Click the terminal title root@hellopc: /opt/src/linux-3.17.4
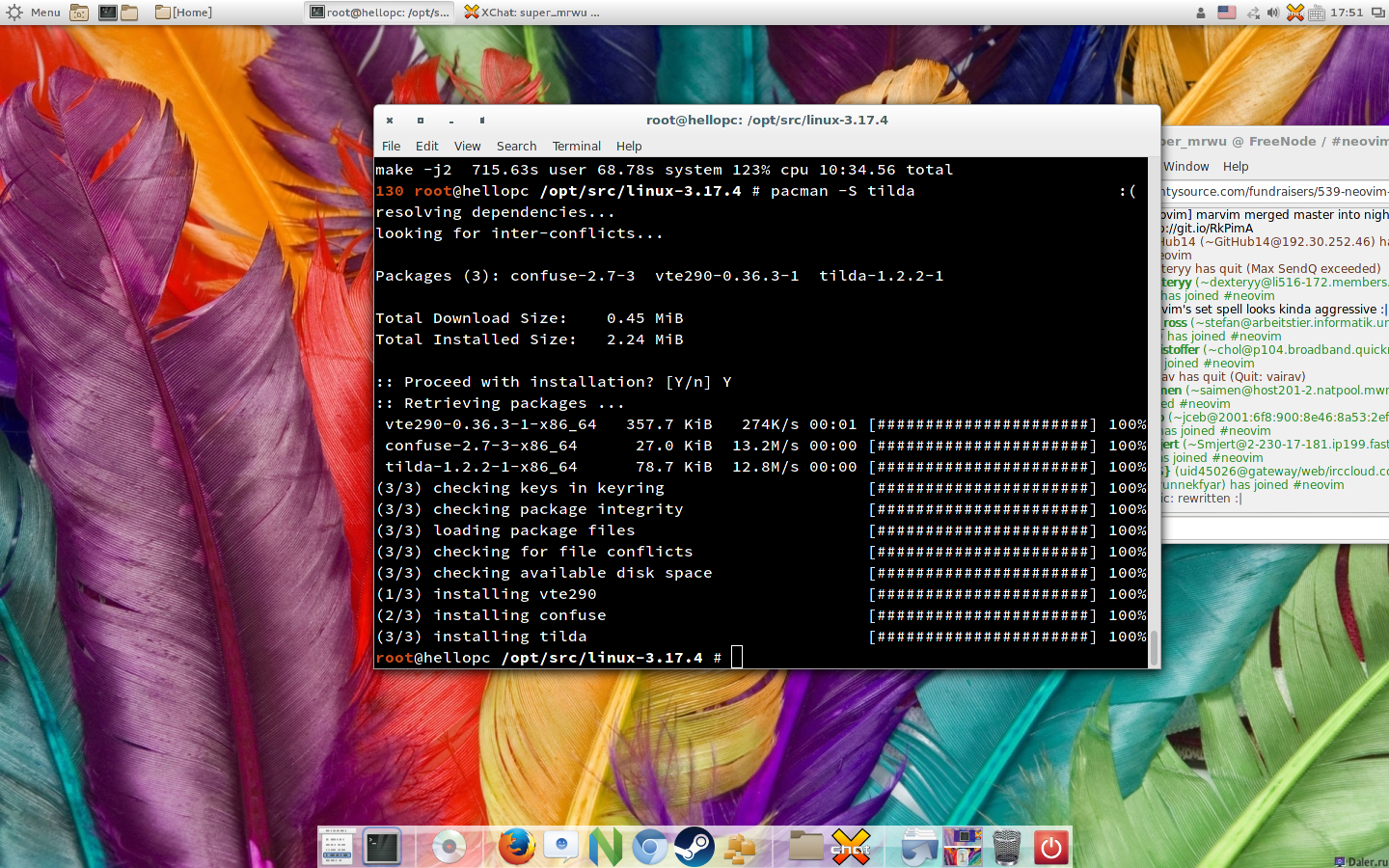The image size is (1389, 868). (x=767, y=121)
